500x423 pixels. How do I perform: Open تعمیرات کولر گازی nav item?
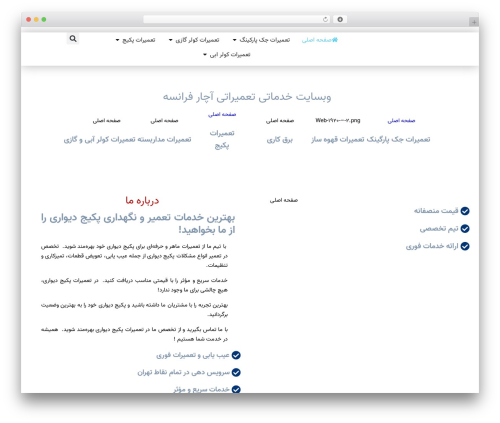coord(197,40)
